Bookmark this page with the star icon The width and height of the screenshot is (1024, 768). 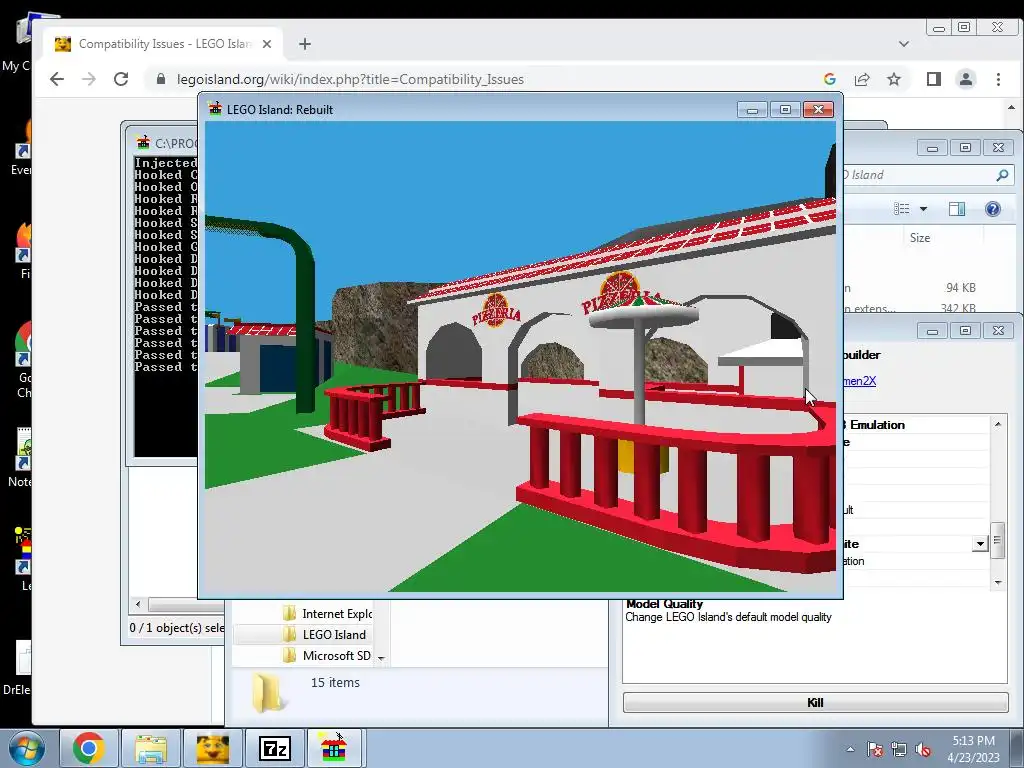coord(894,79)
